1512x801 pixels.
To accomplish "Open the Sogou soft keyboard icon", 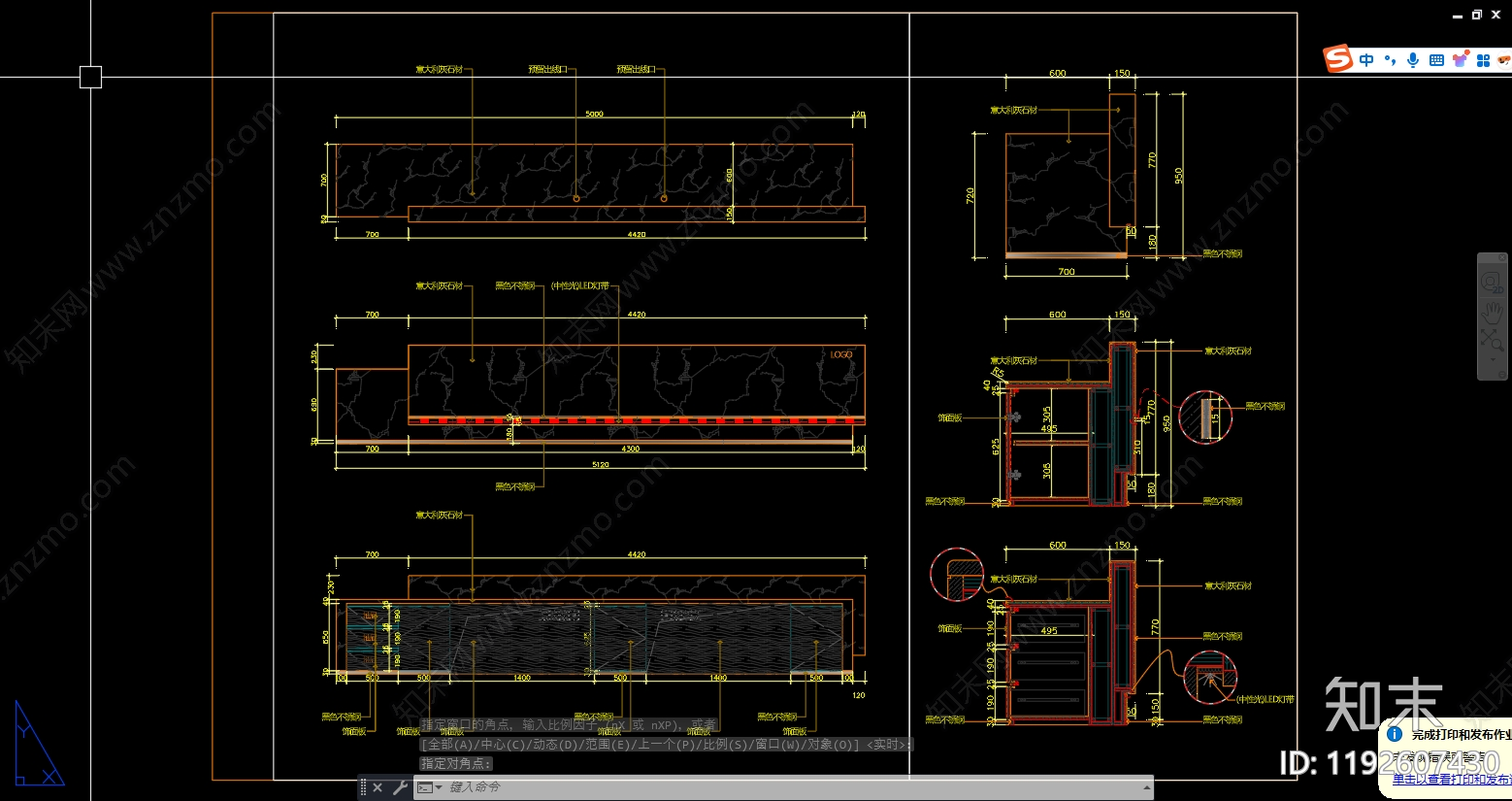I will (x=1436, y=60).
